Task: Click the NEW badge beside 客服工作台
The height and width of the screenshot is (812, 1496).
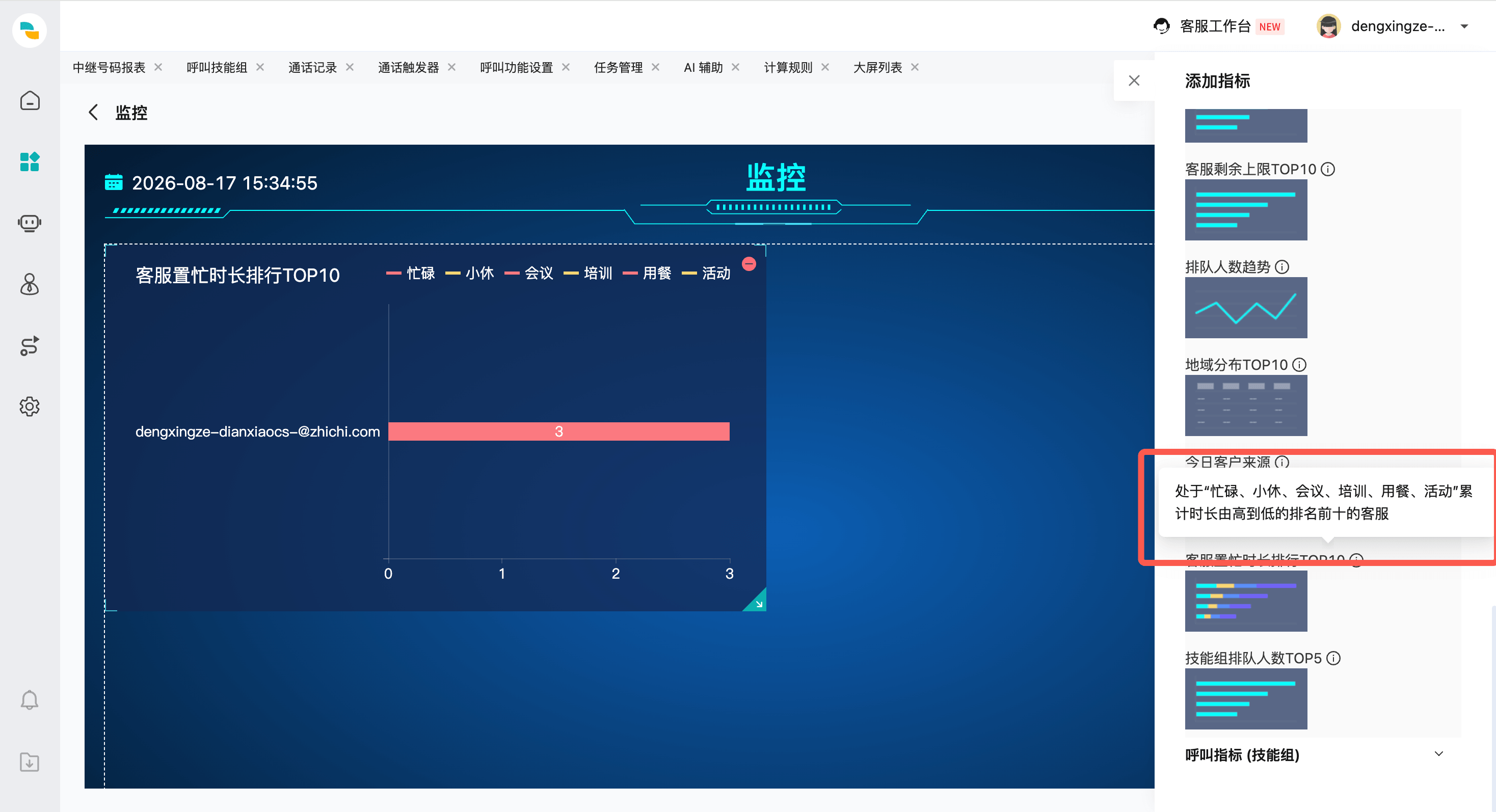Action: pyautogui.click(x=1269, y=26)
